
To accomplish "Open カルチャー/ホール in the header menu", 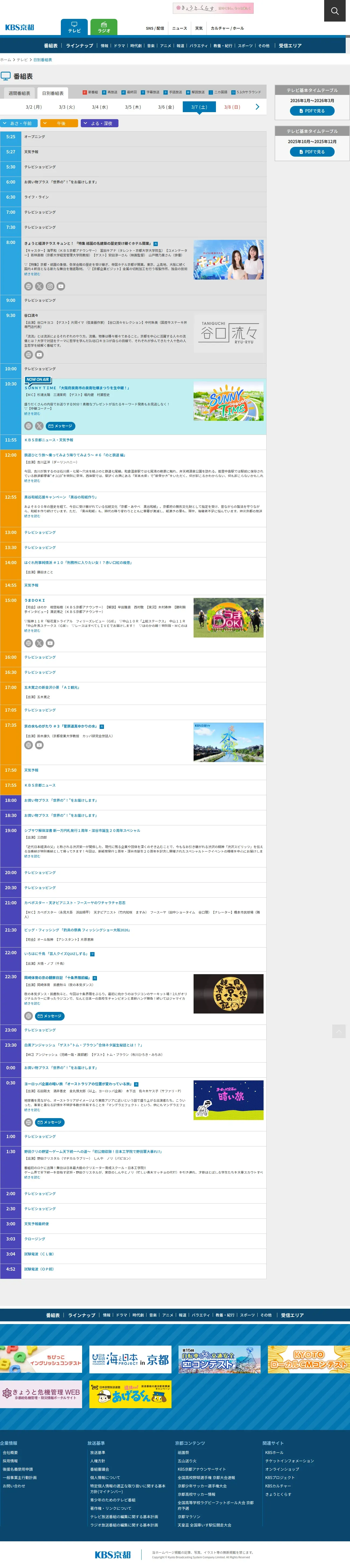I will pyautogui.click(x=227, y=28).
